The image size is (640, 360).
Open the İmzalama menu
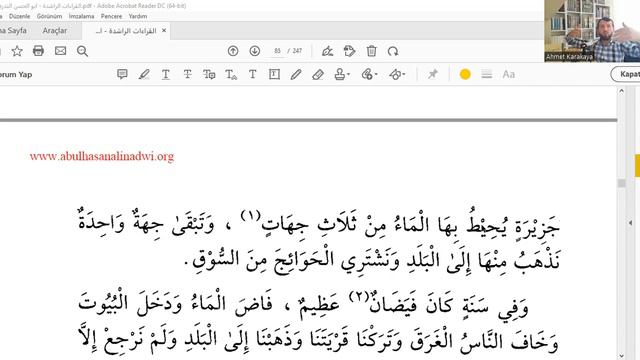(81, 16)
